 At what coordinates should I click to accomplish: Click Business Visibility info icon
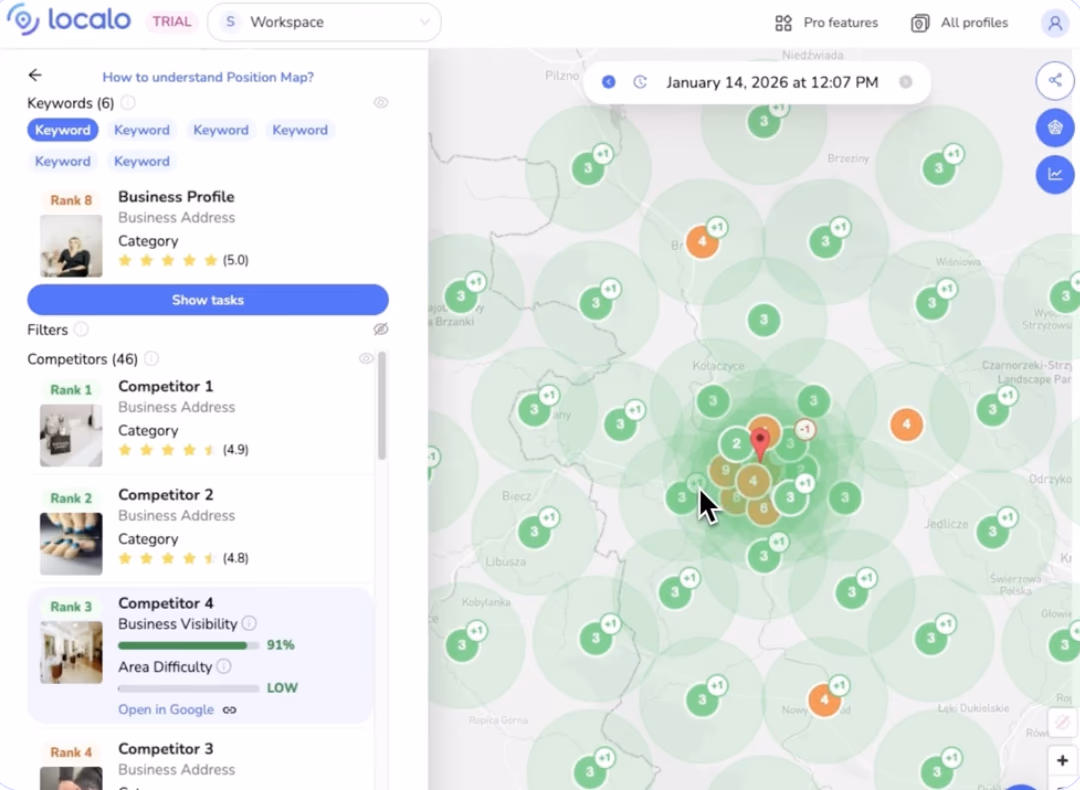pyautogui.click(x=249, y=623)
